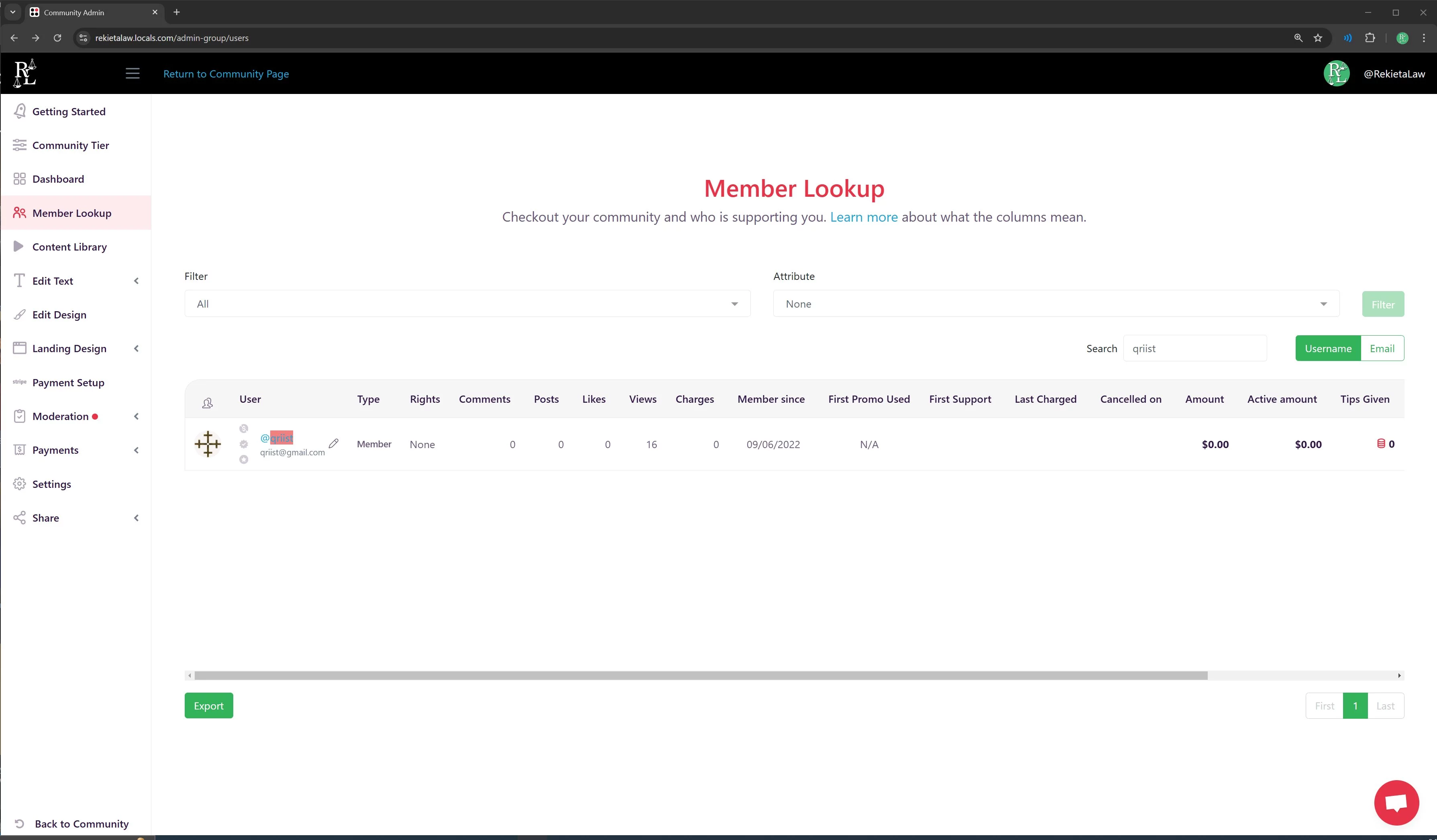
Task: Click the browser address bar URL
Action: click(x=171, y=38)
